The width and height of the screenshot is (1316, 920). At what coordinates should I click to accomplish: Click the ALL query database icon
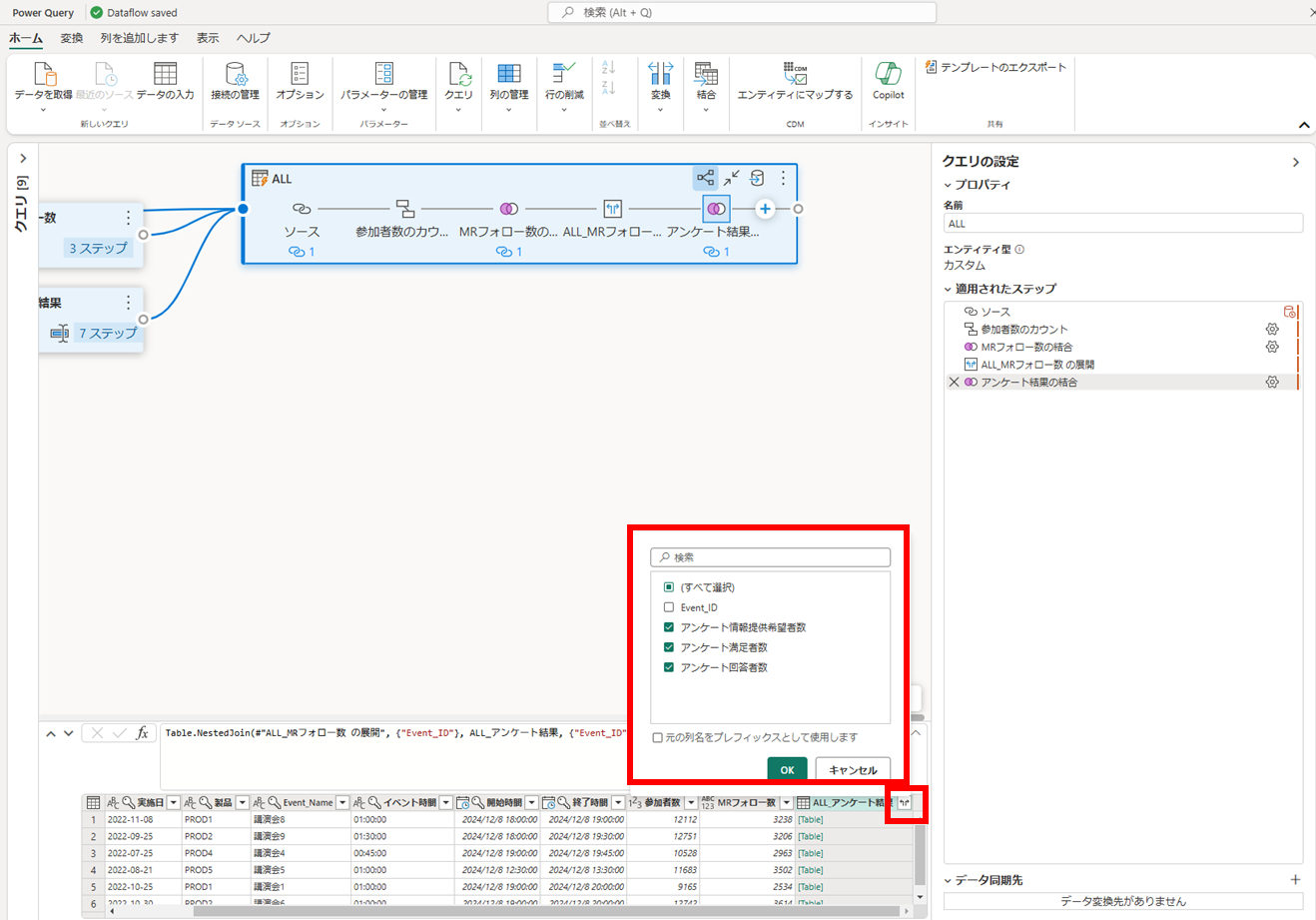757,178
